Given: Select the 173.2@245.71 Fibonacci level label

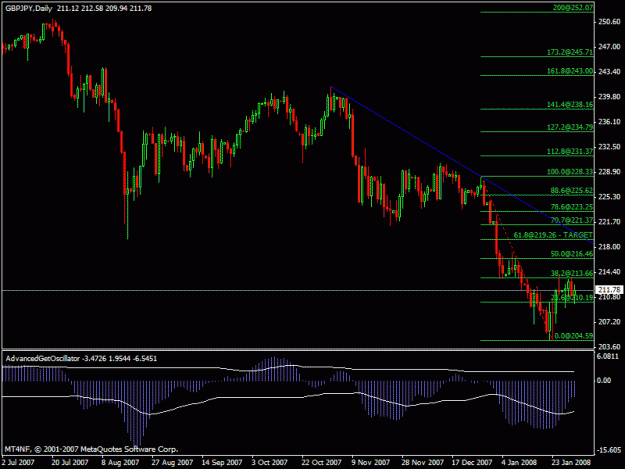Looking at the screenshot, I should pyautogui.click(x=570, y=52).
